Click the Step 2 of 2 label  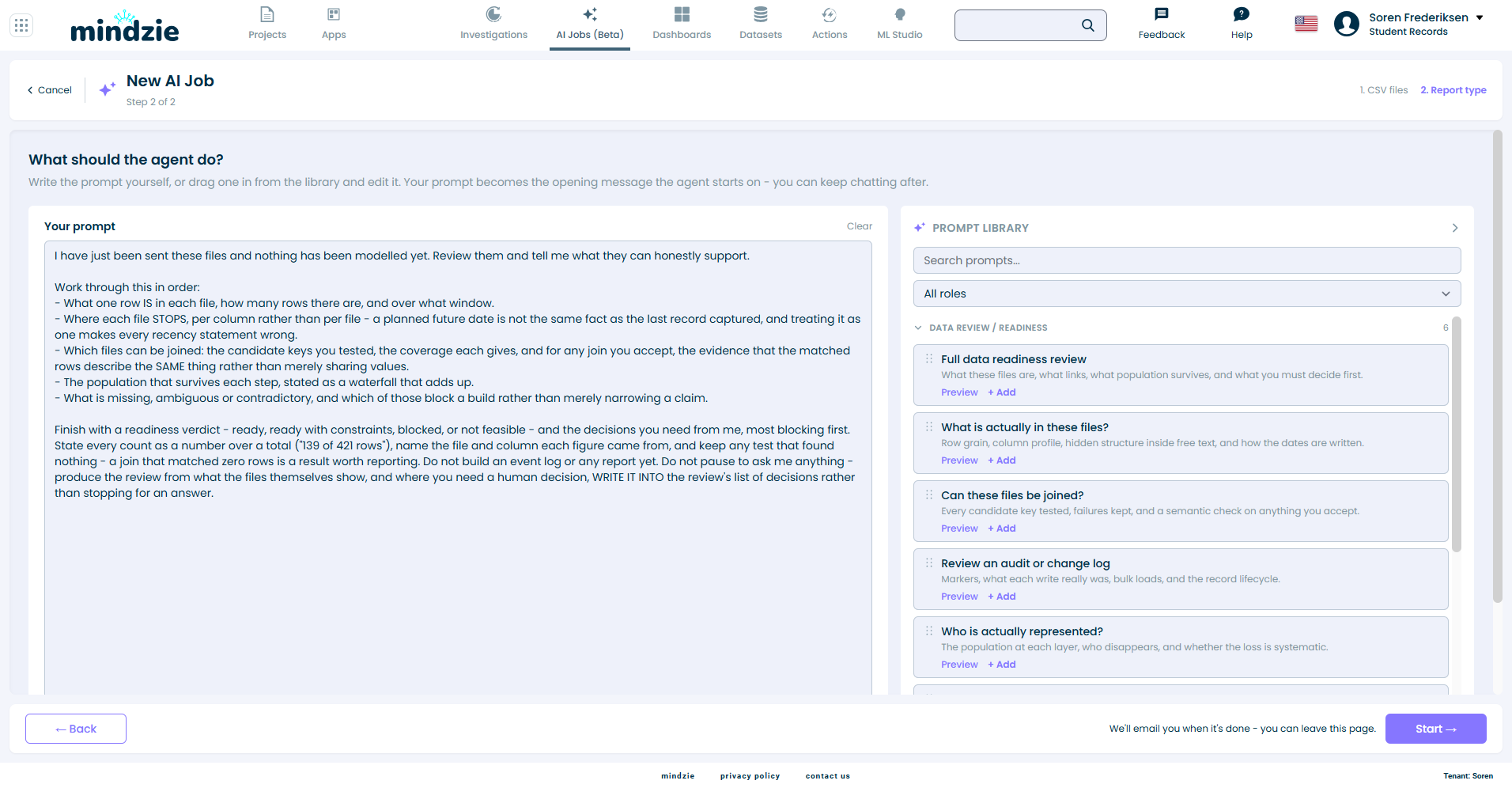(151, 102)
